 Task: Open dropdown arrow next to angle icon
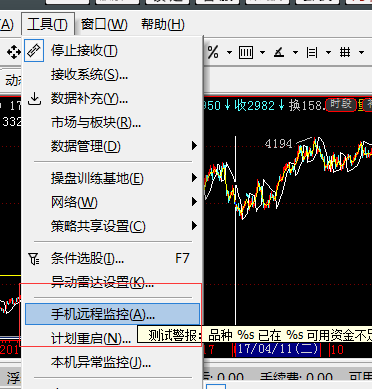(295, 53)
